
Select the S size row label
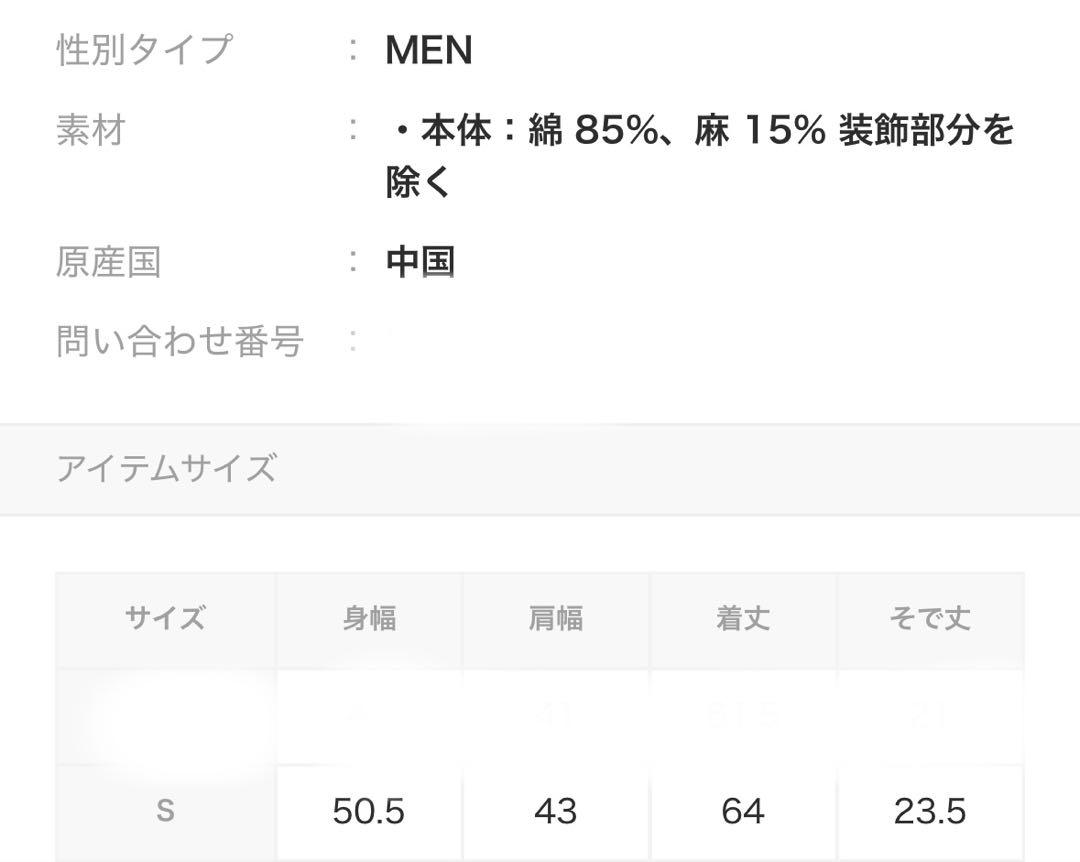pyautogui.click(x=165, y=811)
